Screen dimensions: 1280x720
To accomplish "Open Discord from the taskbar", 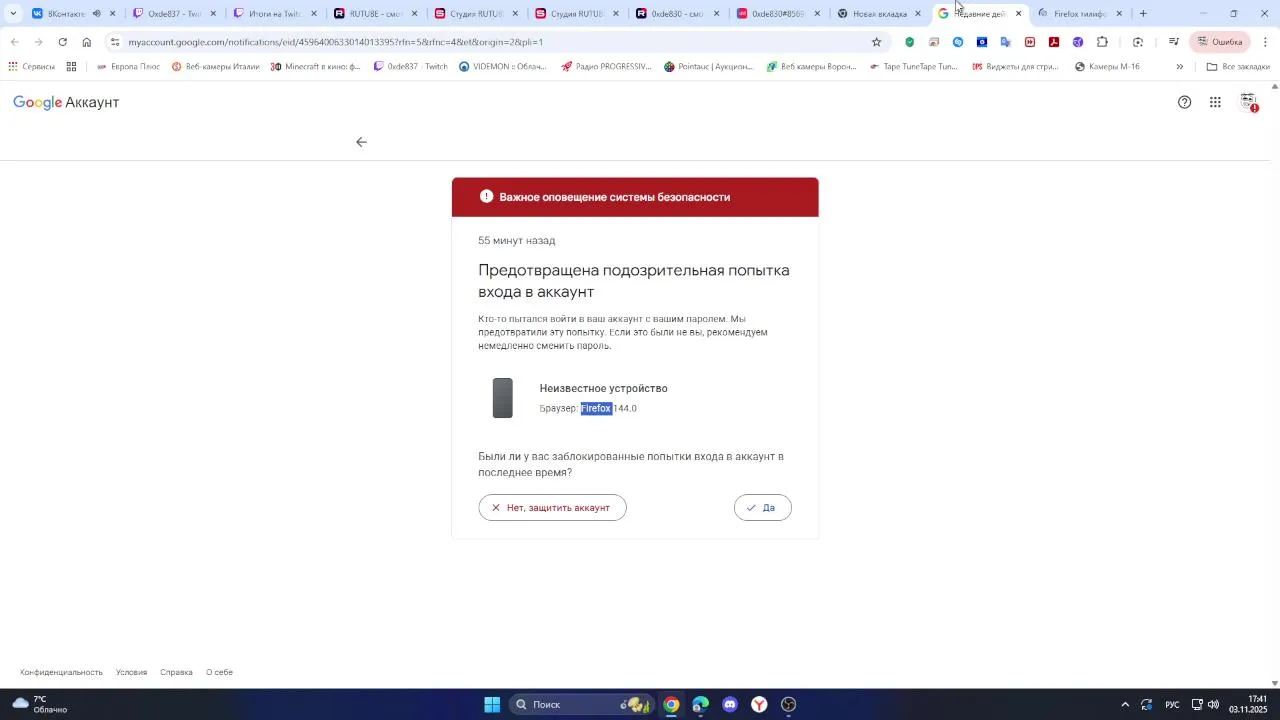I will tap(730, 705).
